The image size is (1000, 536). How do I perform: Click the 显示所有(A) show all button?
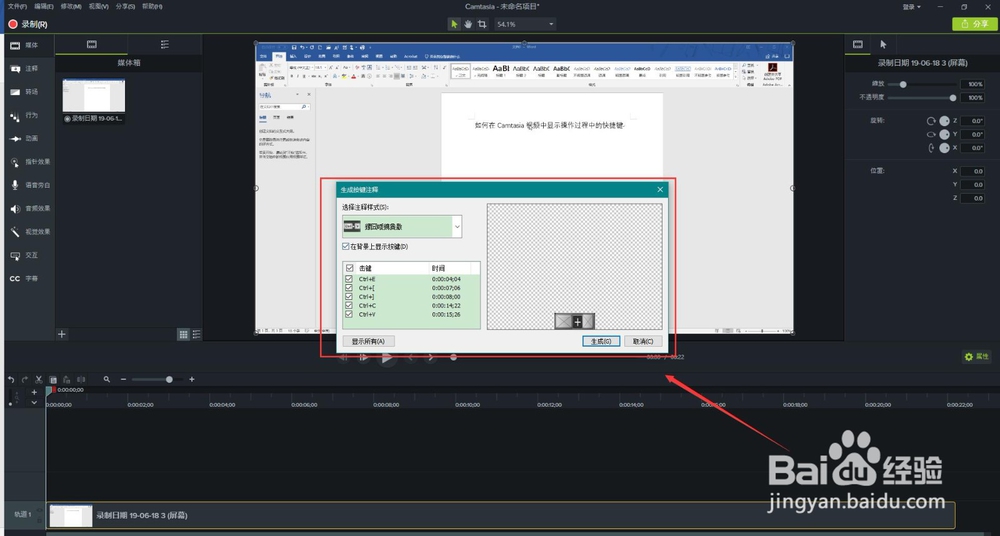[368, 341]
